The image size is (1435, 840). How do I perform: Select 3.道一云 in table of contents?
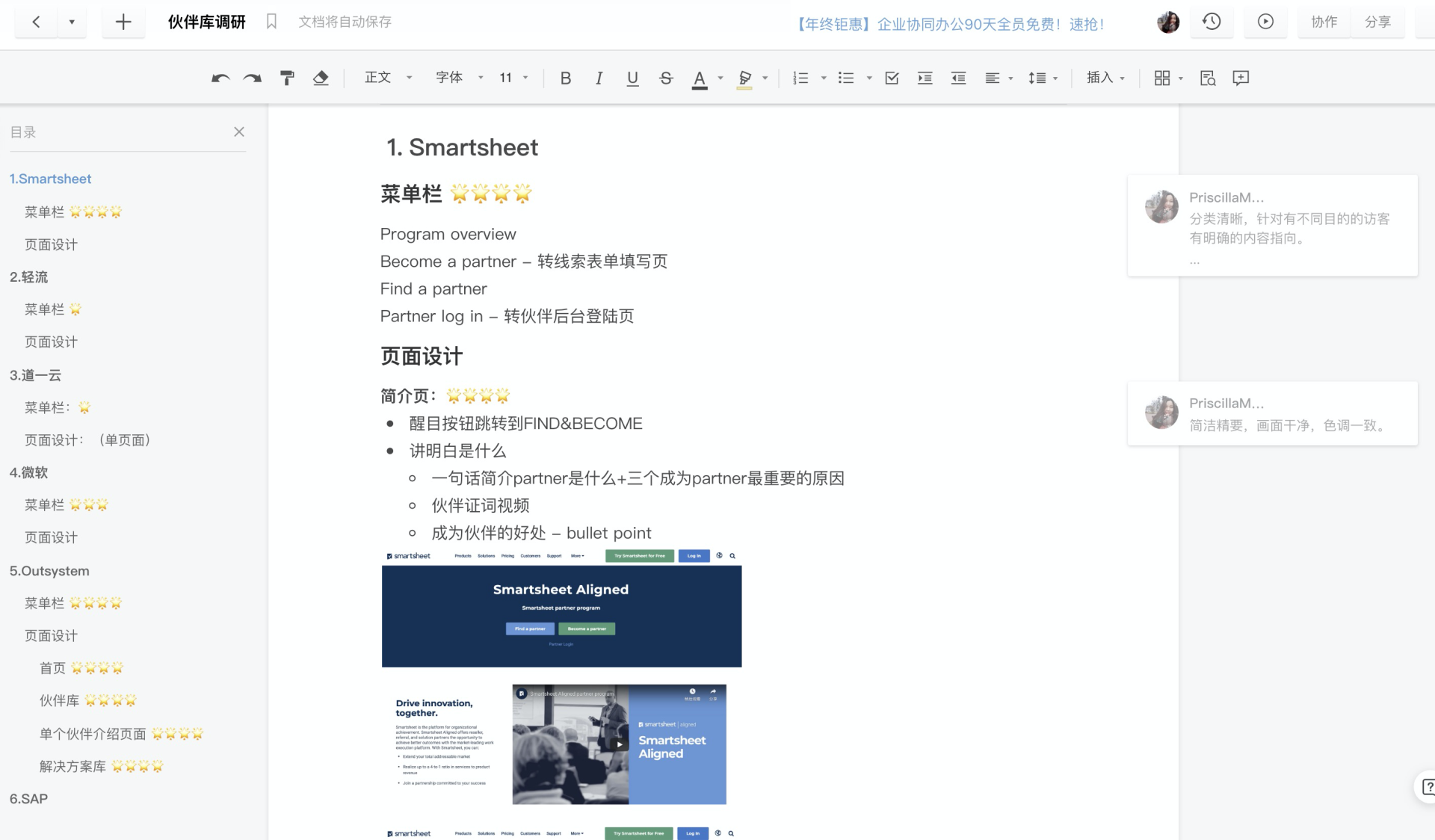coord(35,375)
